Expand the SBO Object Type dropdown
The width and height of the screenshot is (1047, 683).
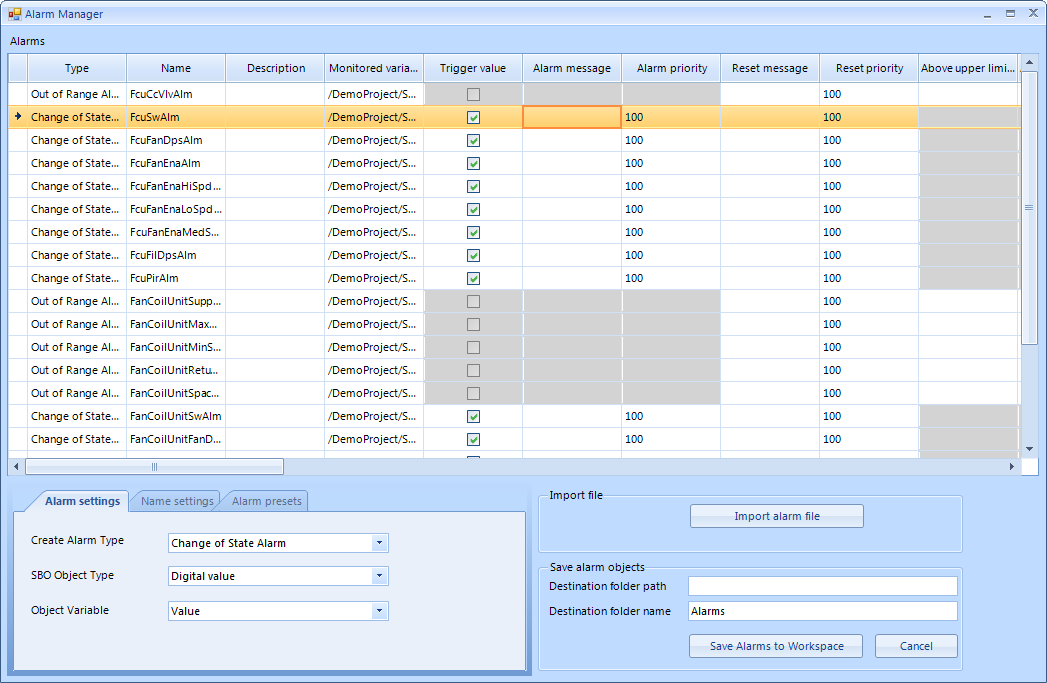(x=379, y=576)
